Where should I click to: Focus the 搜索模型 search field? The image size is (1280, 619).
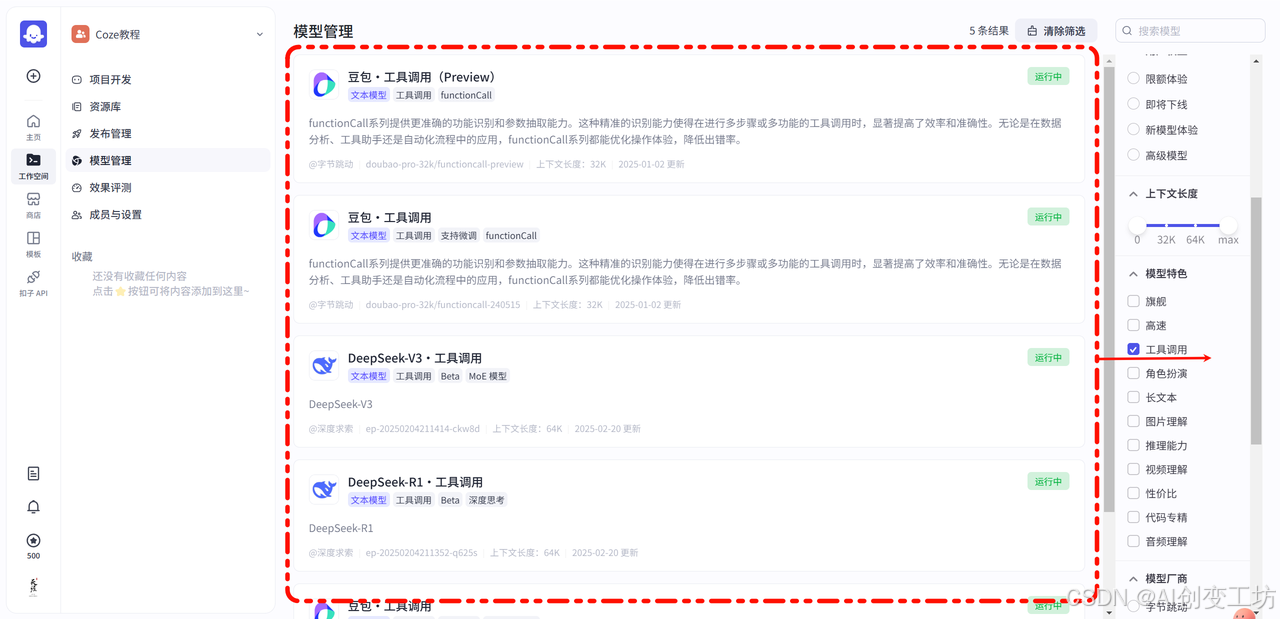[x=1190, y=31]
